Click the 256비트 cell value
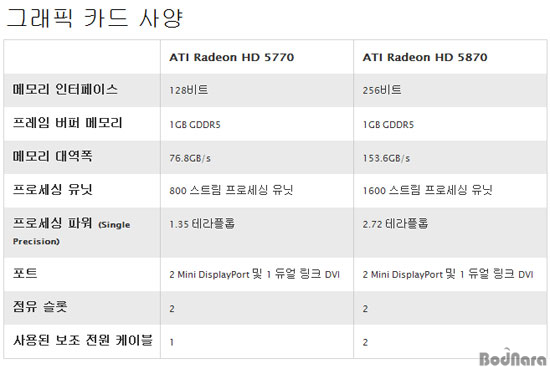 (x=382, y=90)
